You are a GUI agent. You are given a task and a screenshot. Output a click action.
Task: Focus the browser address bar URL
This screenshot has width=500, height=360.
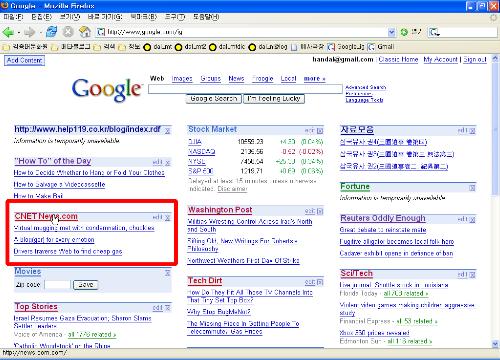(242, 32)
